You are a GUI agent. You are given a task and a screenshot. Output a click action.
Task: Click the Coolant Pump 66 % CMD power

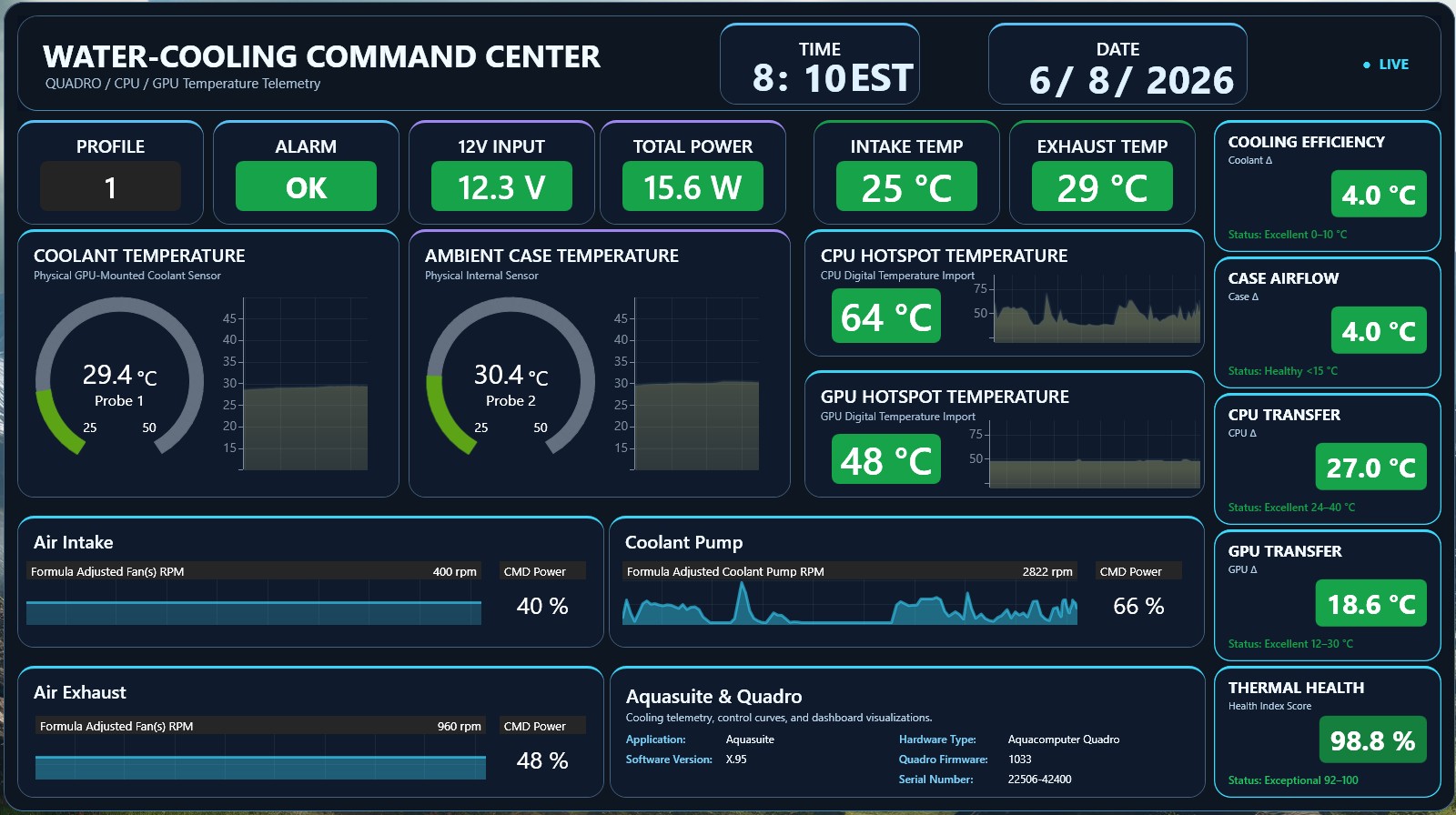pyautogui.click(x=1138, y=606)
